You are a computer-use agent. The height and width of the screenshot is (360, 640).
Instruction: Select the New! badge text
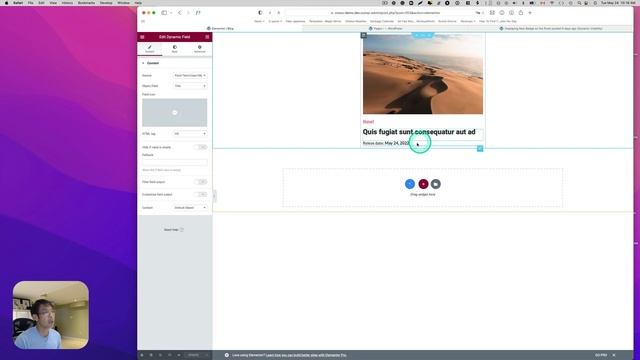click(368, 122)
